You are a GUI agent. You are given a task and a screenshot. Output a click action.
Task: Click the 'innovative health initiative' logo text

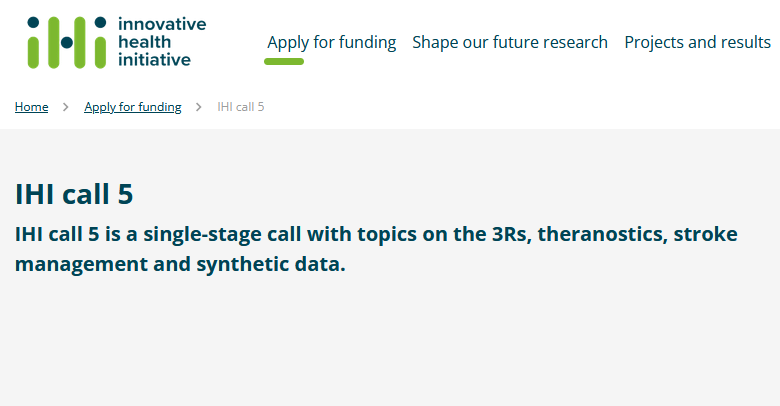[x=162, y=42]
